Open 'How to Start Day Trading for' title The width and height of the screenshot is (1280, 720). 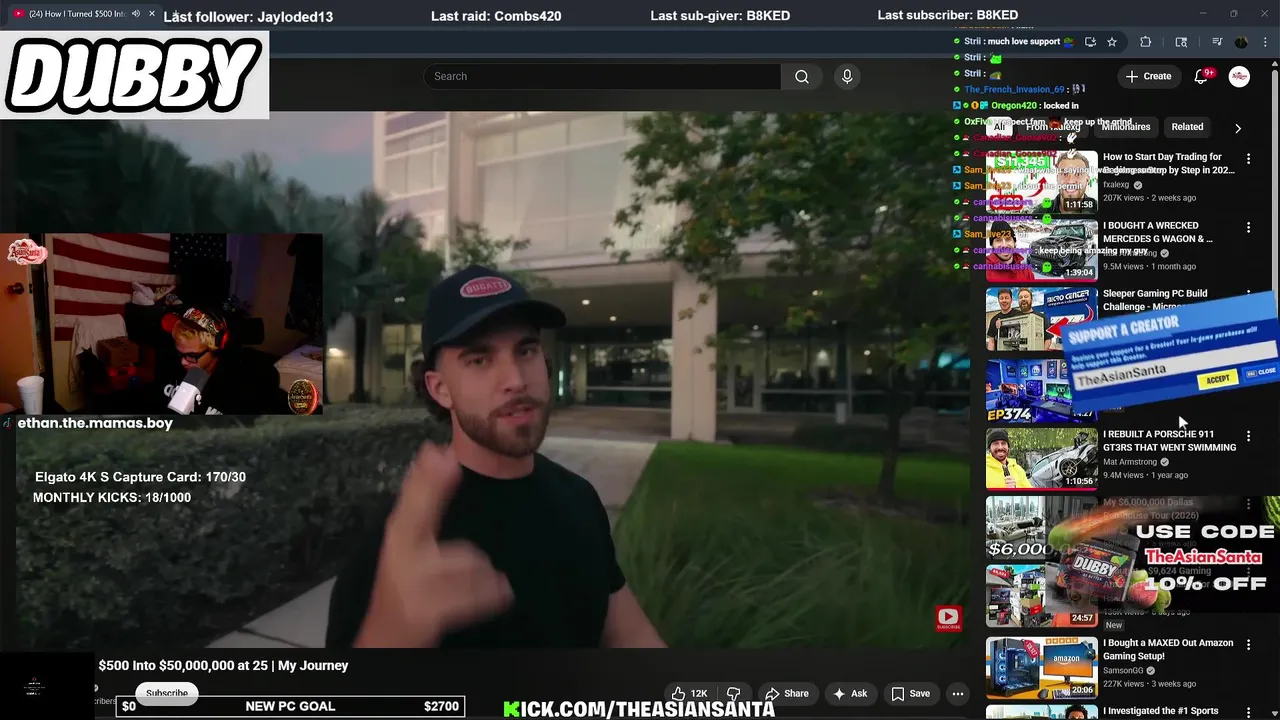pos(1168,163)
